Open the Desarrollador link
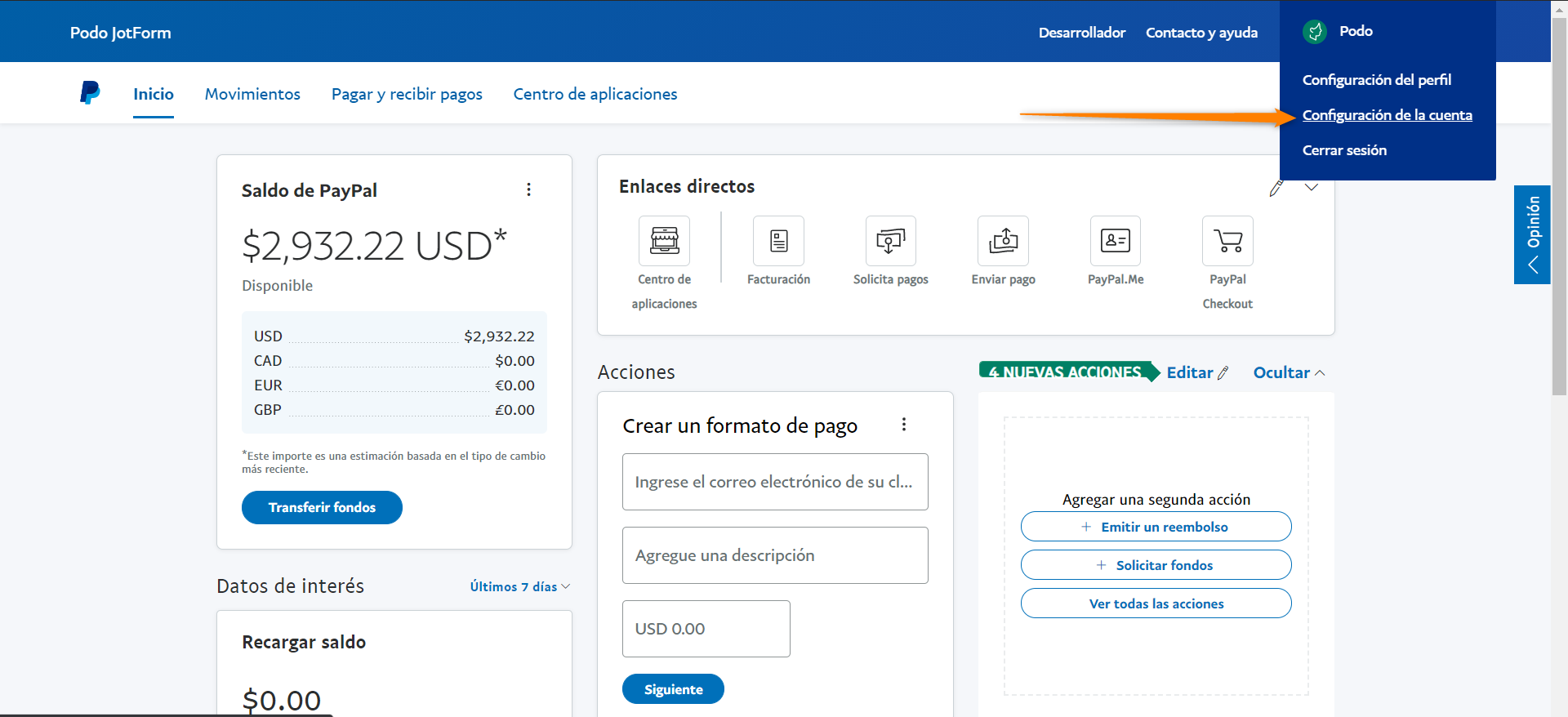 point(1082,33)
